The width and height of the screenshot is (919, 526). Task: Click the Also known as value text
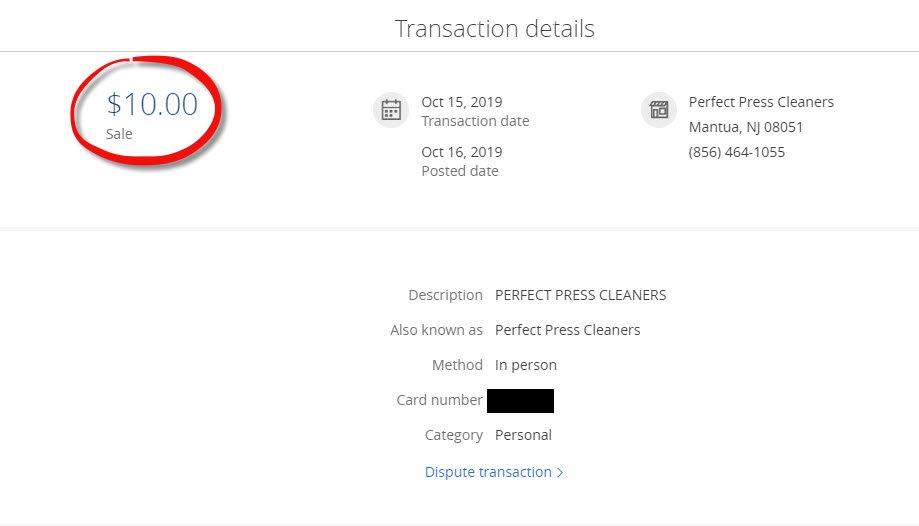(567, 330)
